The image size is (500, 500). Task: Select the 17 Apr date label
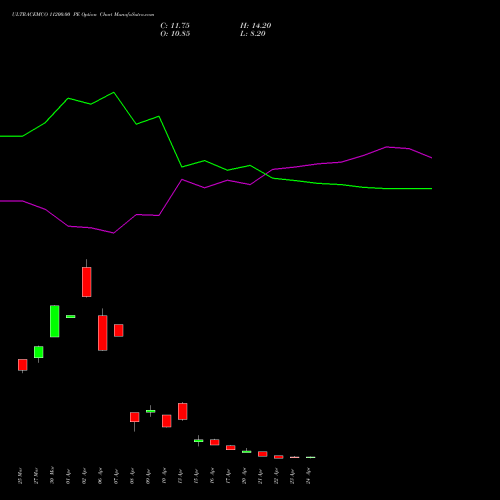(x=228, y=476)
